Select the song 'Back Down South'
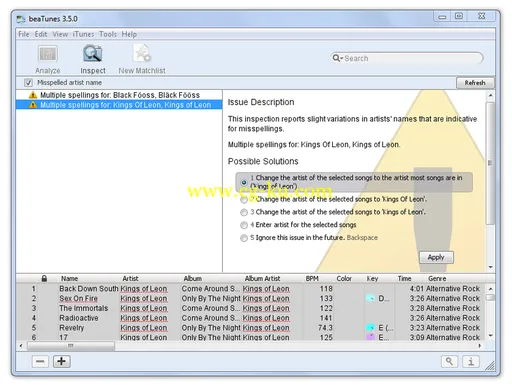The width and height of the screenshot is (512, 389). pyautogui.click(x=89, y=289)
